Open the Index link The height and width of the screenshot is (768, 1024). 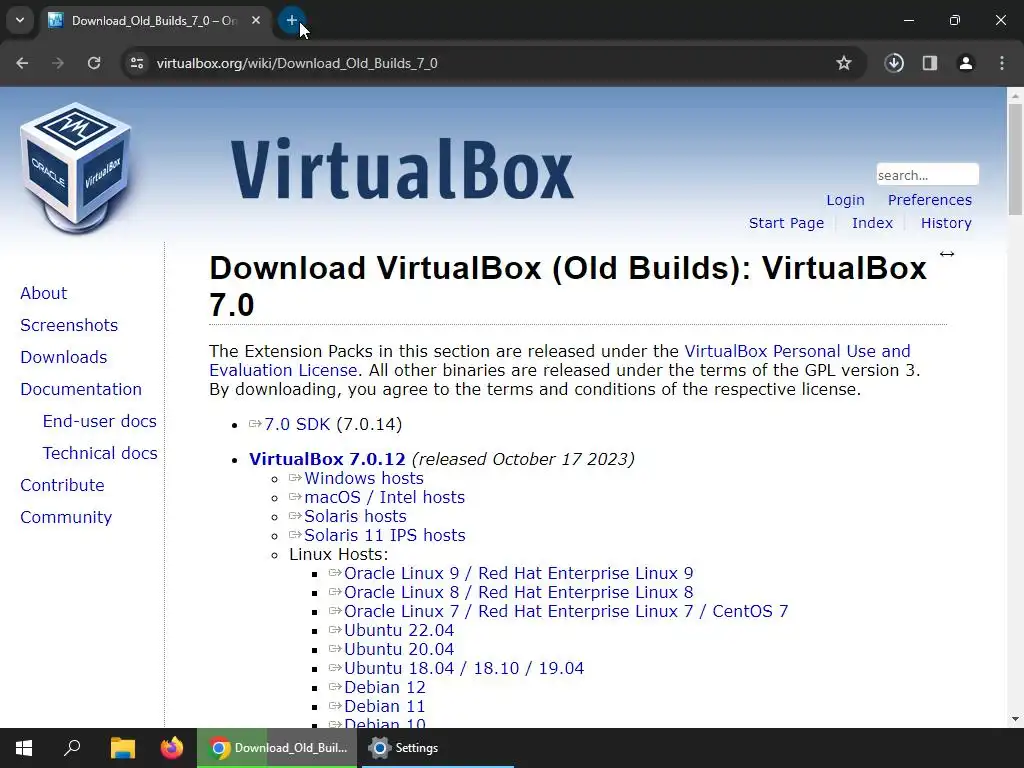click(872, 223)
